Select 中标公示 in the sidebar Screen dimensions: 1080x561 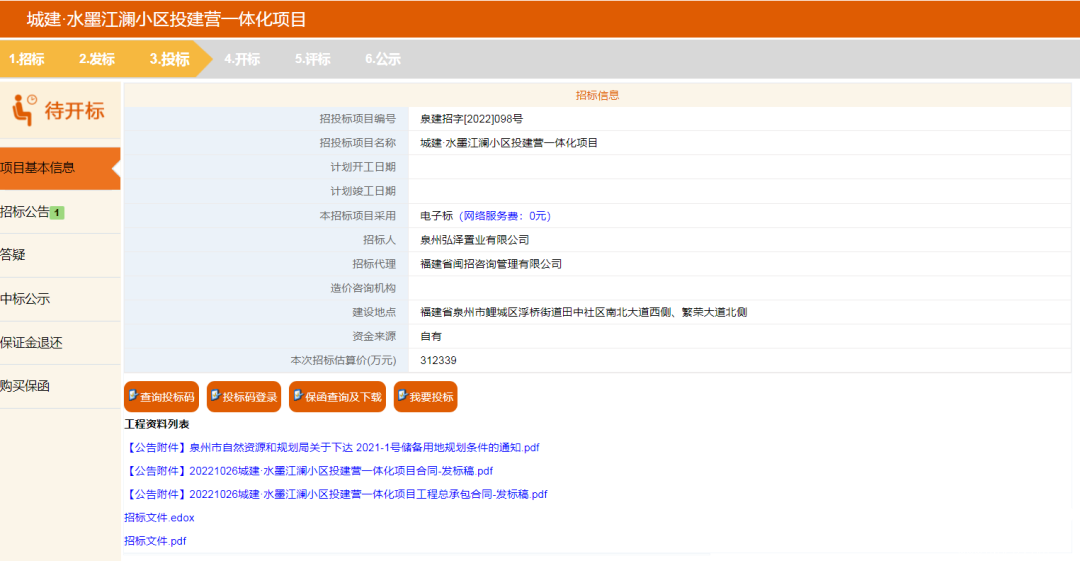tap(60, 299)
